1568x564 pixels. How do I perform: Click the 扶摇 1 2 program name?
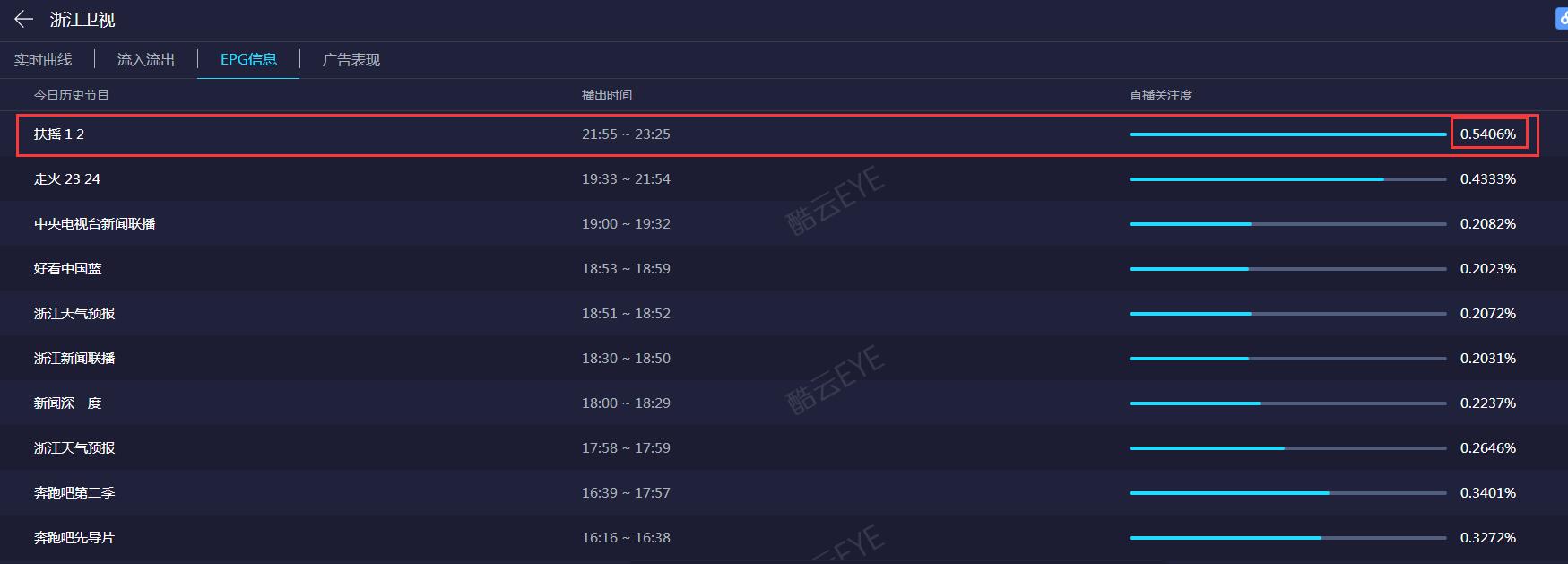59,134
